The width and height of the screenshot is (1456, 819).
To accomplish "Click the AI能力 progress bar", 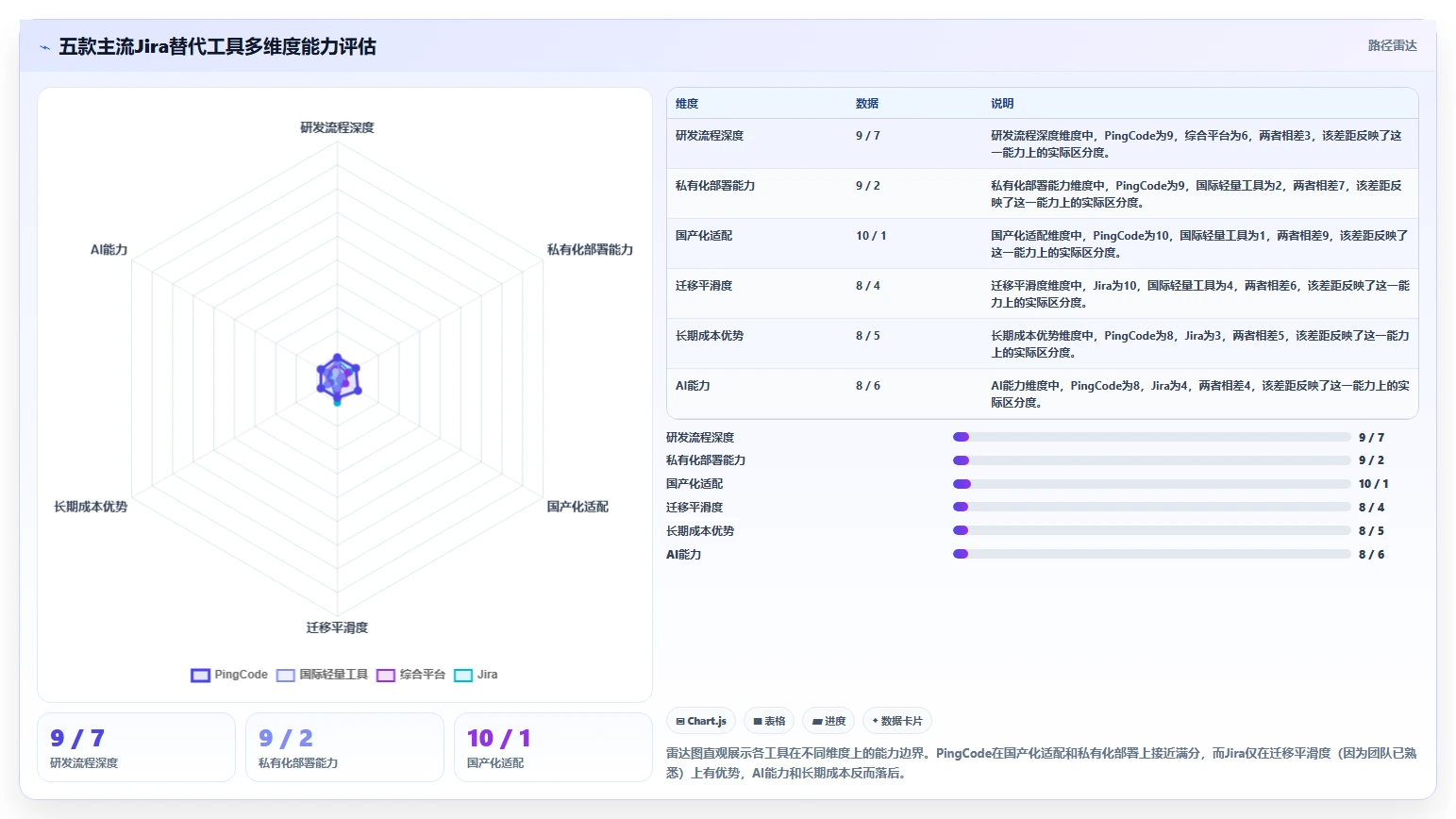I will [1152, 554].
